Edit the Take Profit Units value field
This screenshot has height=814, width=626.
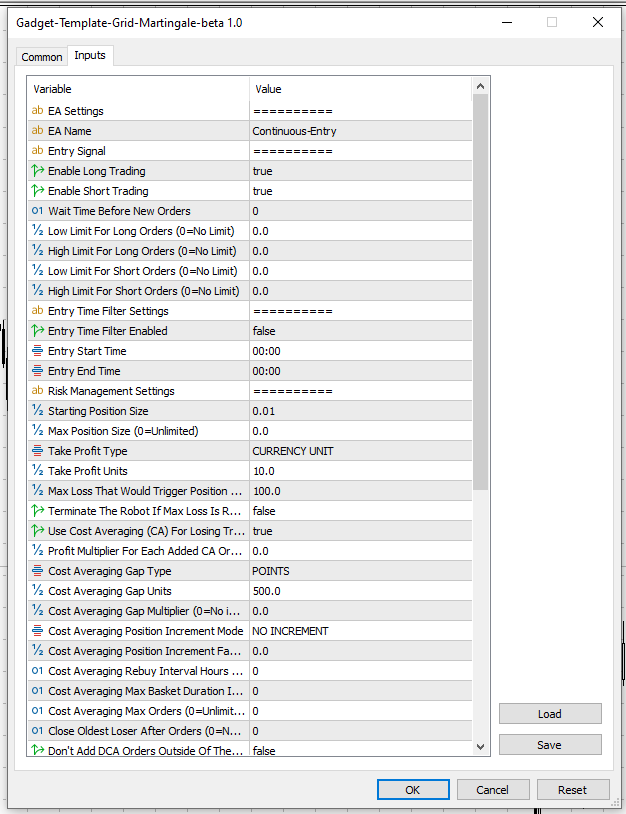point(360,471)
